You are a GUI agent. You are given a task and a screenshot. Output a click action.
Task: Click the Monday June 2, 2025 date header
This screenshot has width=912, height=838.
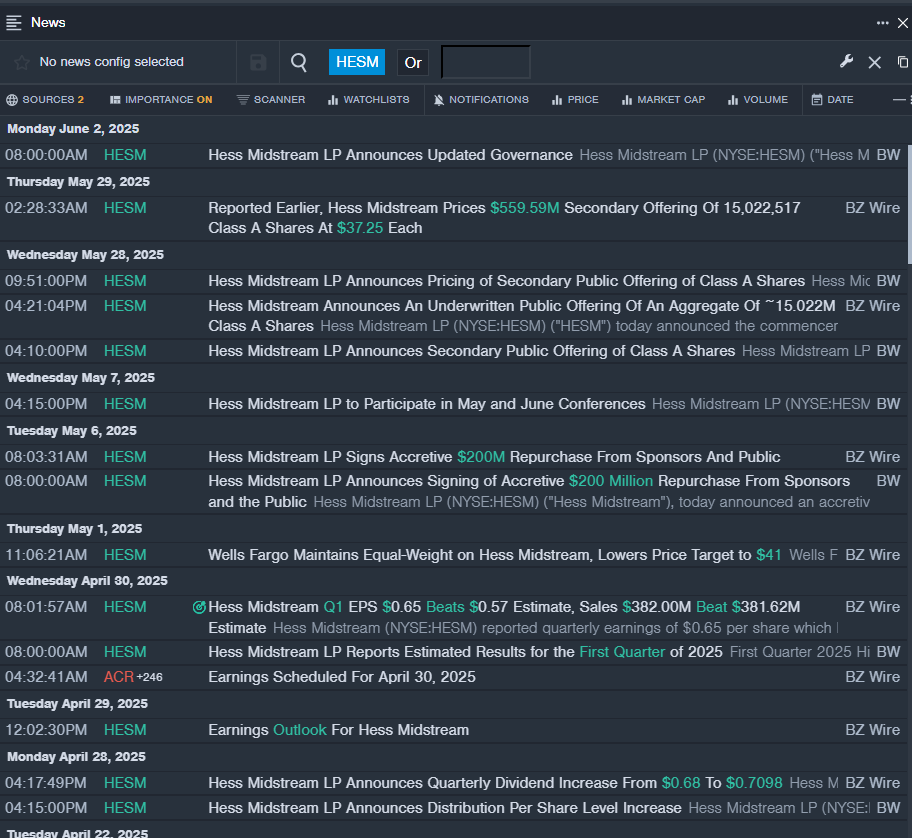pyautogui.click(x=73, y=129)
